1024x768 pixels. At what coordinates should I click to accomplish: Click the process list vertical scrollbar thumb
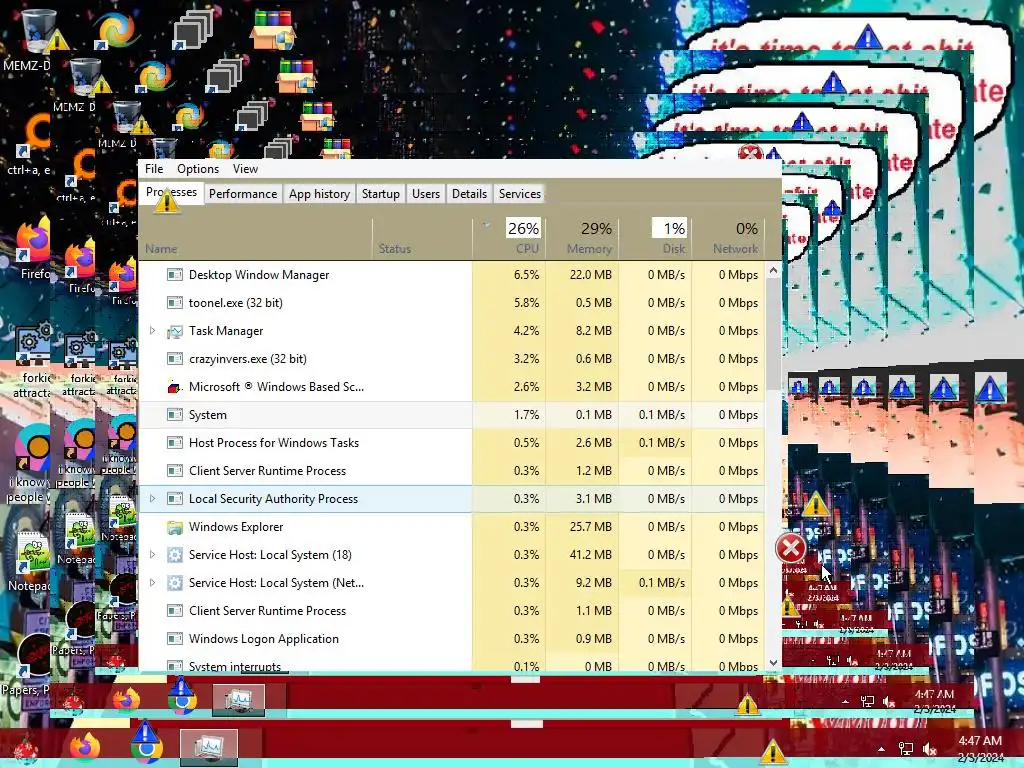click(773, 334)
